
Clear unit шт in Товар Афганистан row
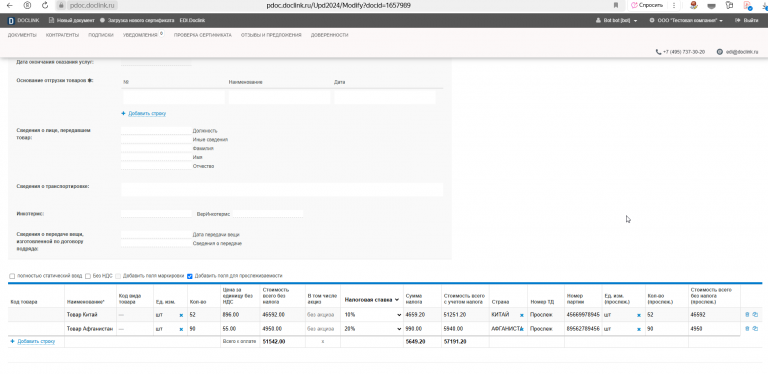[x=181, y=329]
